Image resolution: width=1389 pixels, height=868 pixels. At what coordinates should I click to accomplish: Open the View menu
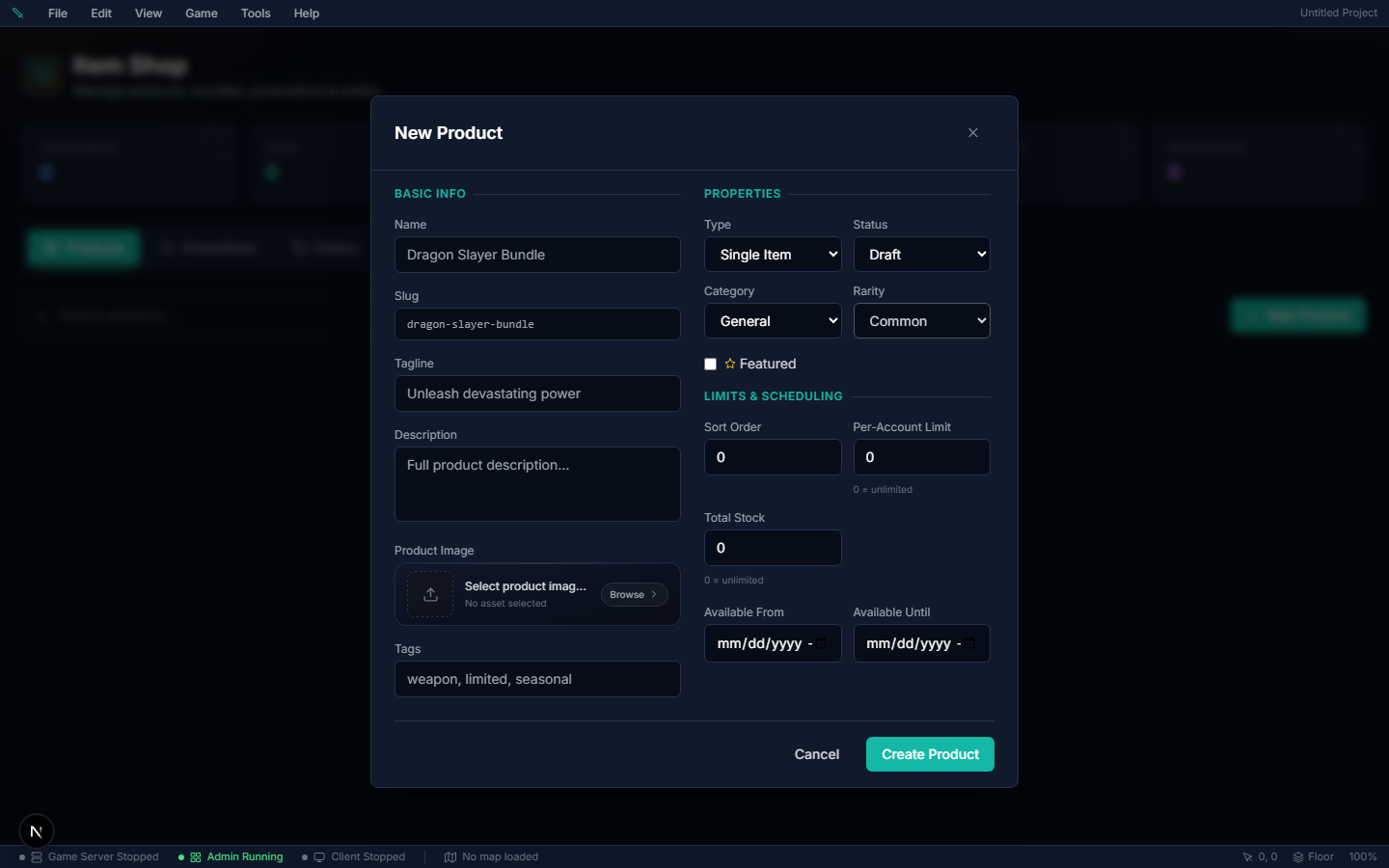pyautogui.click(x=149, y=14)
